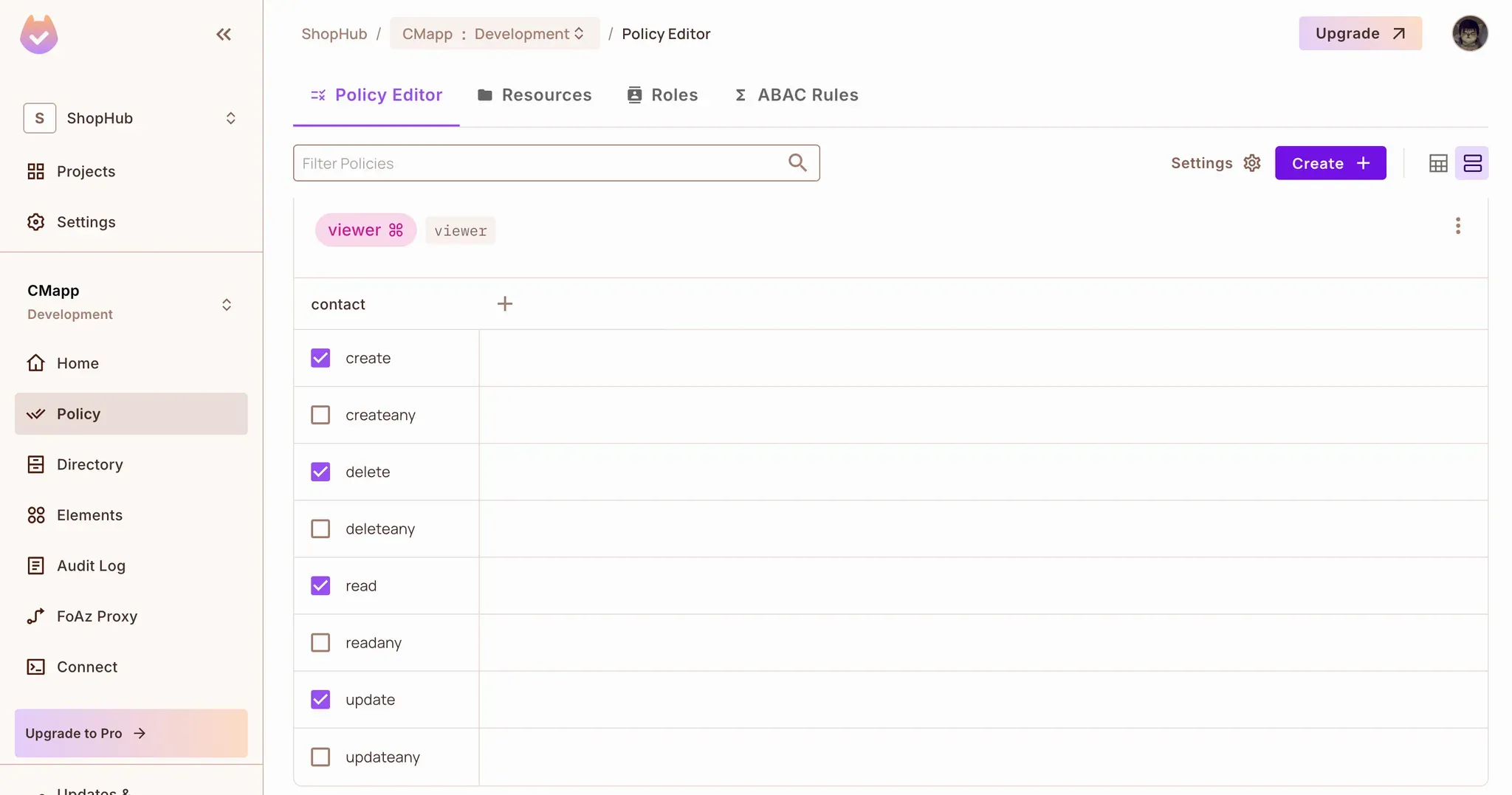The width and height of the screenshot is (1512, 795).
Task: Click the purple Create button
Action: tap(1330, 163)
